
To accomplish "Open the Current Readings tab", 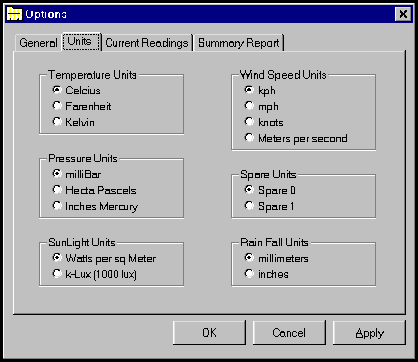I will coord(147,43).
